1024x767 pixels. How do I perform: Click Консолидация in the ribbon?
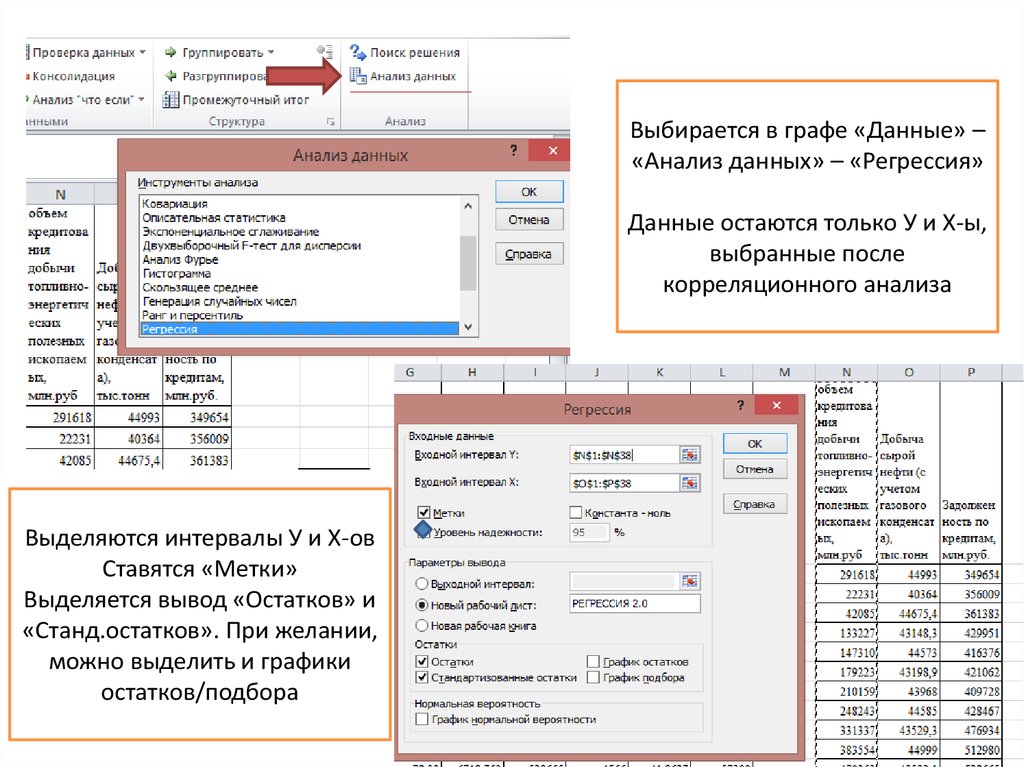coord(73,76)
